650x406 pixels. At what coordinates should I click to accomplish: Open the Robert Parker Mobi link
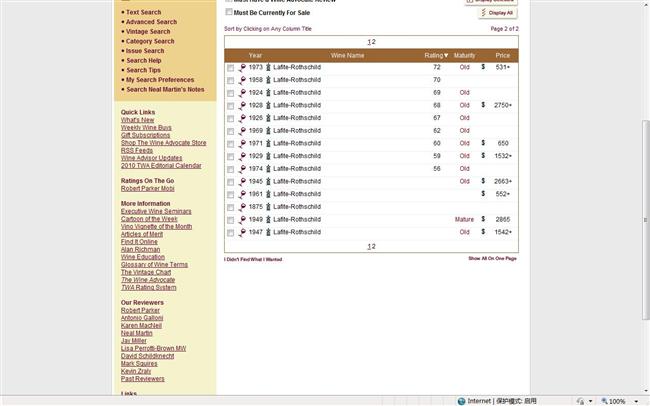coord(148,189)
